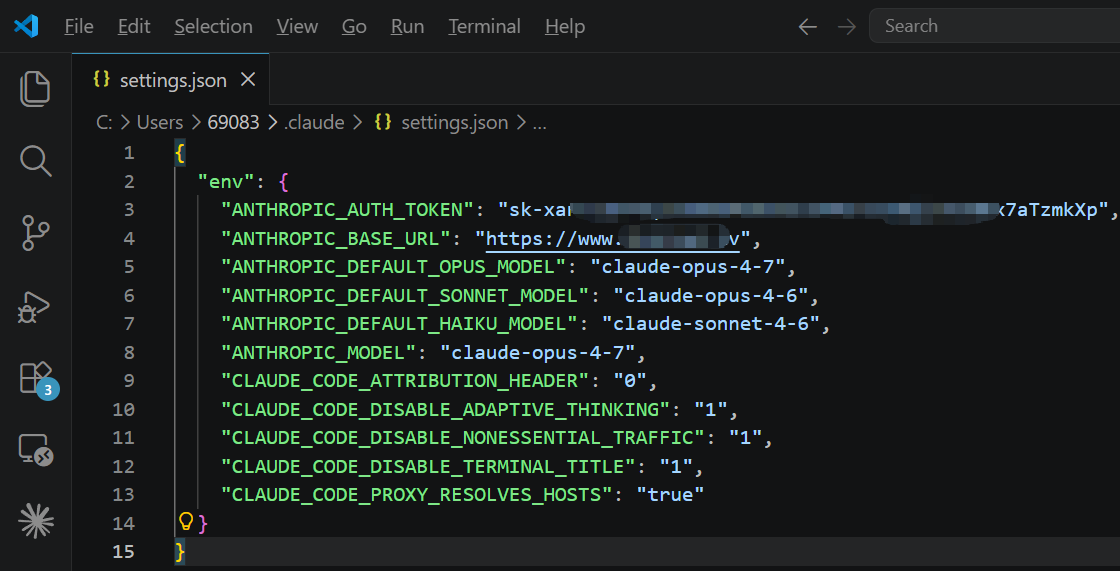Click the VS Code logo icon
Viewport: 1120px width, 571px height.
(26, 26)
